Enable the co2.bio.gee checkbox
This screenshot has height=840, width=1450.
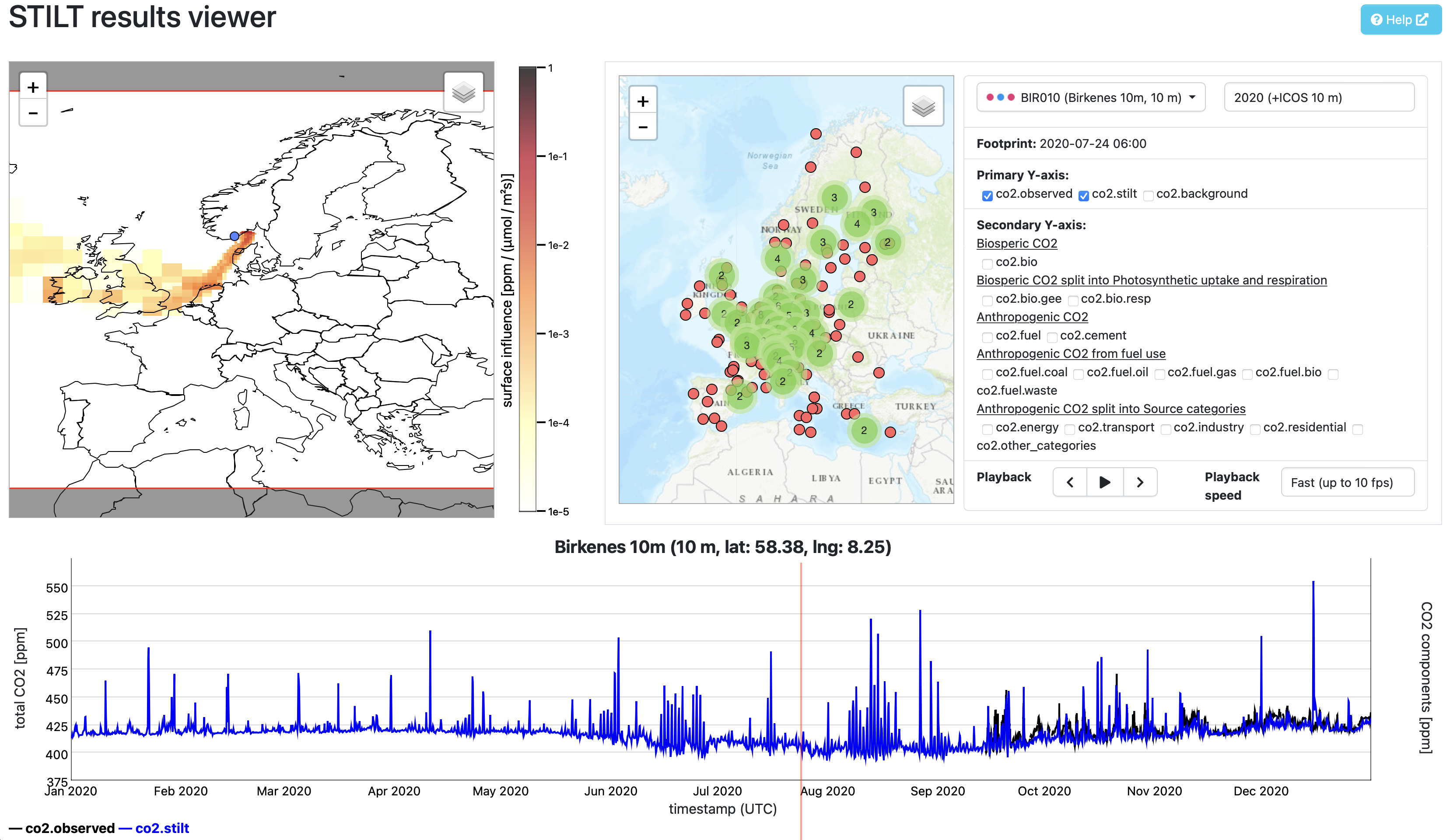(988, 300)
